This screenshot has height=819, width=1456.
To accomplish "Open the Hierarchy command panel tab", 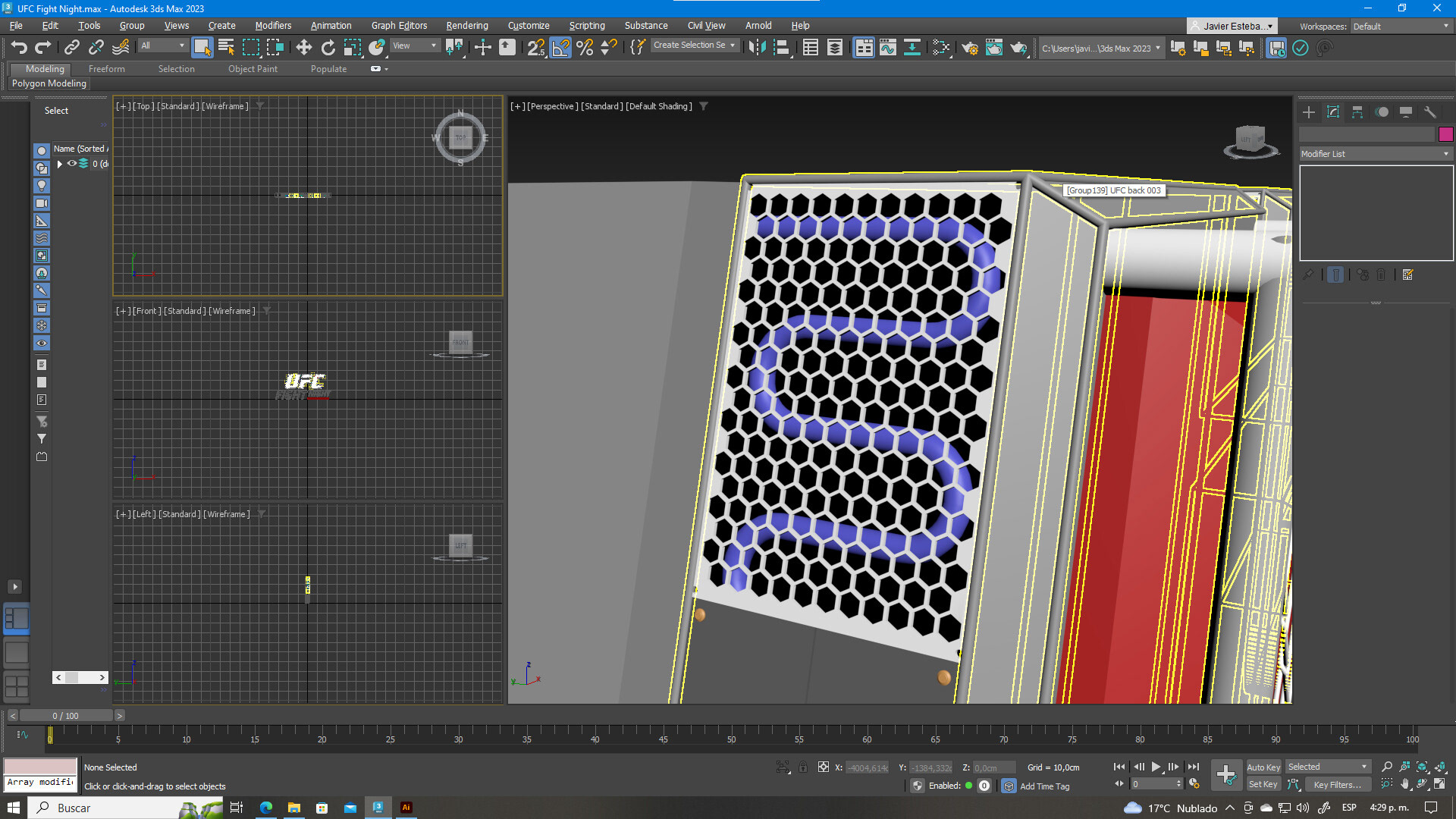I will [1357, 112].
